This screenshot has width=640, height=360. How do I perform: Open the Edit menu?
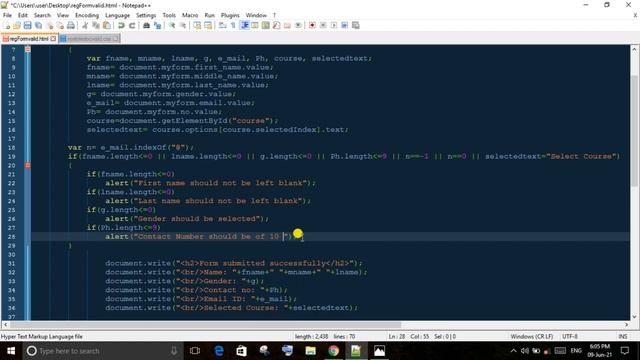[22, 15]
